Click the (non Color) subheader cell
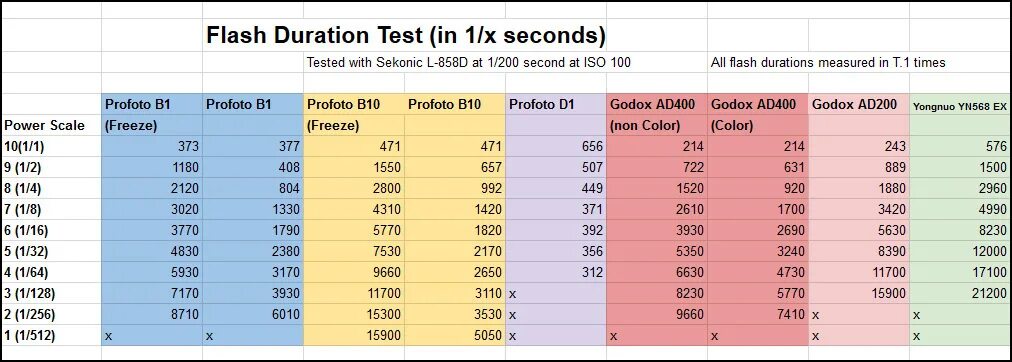Screen dimensions: 1012x362 (656, 125)
